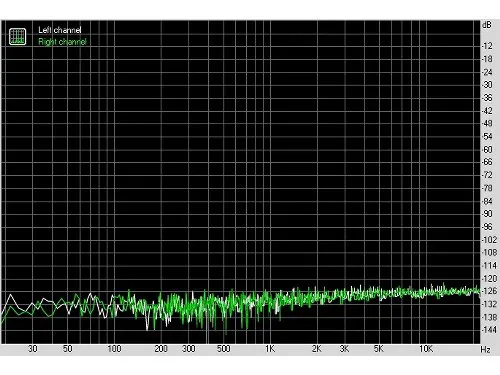Click the 10K frequency label
500x375 pixels.
426,349
